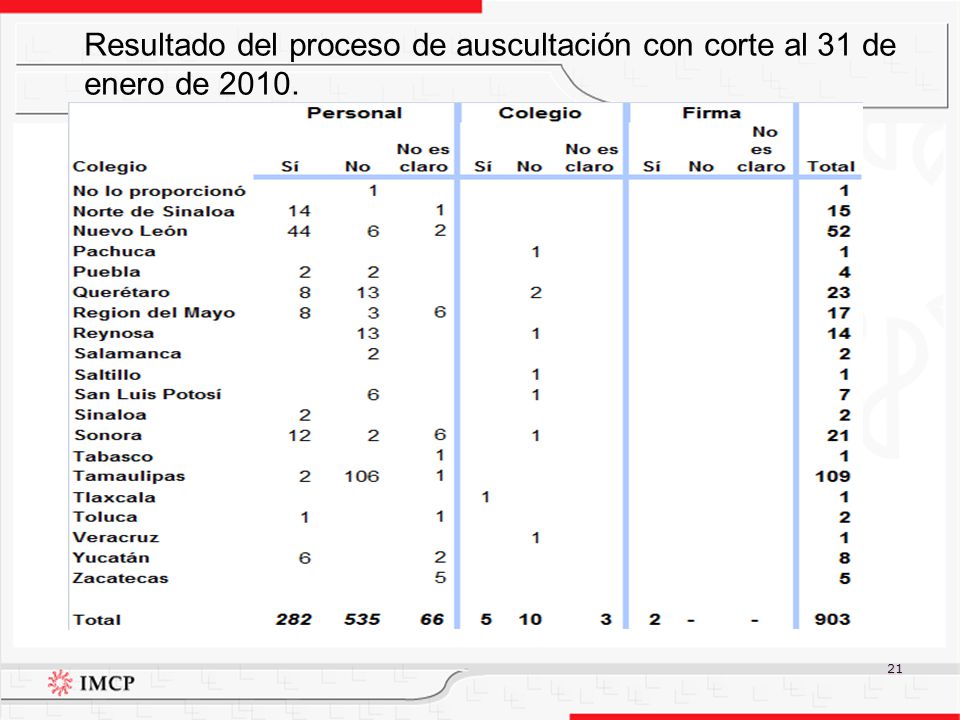Select Sonora Personal Sí value 12

click(299, 435)
